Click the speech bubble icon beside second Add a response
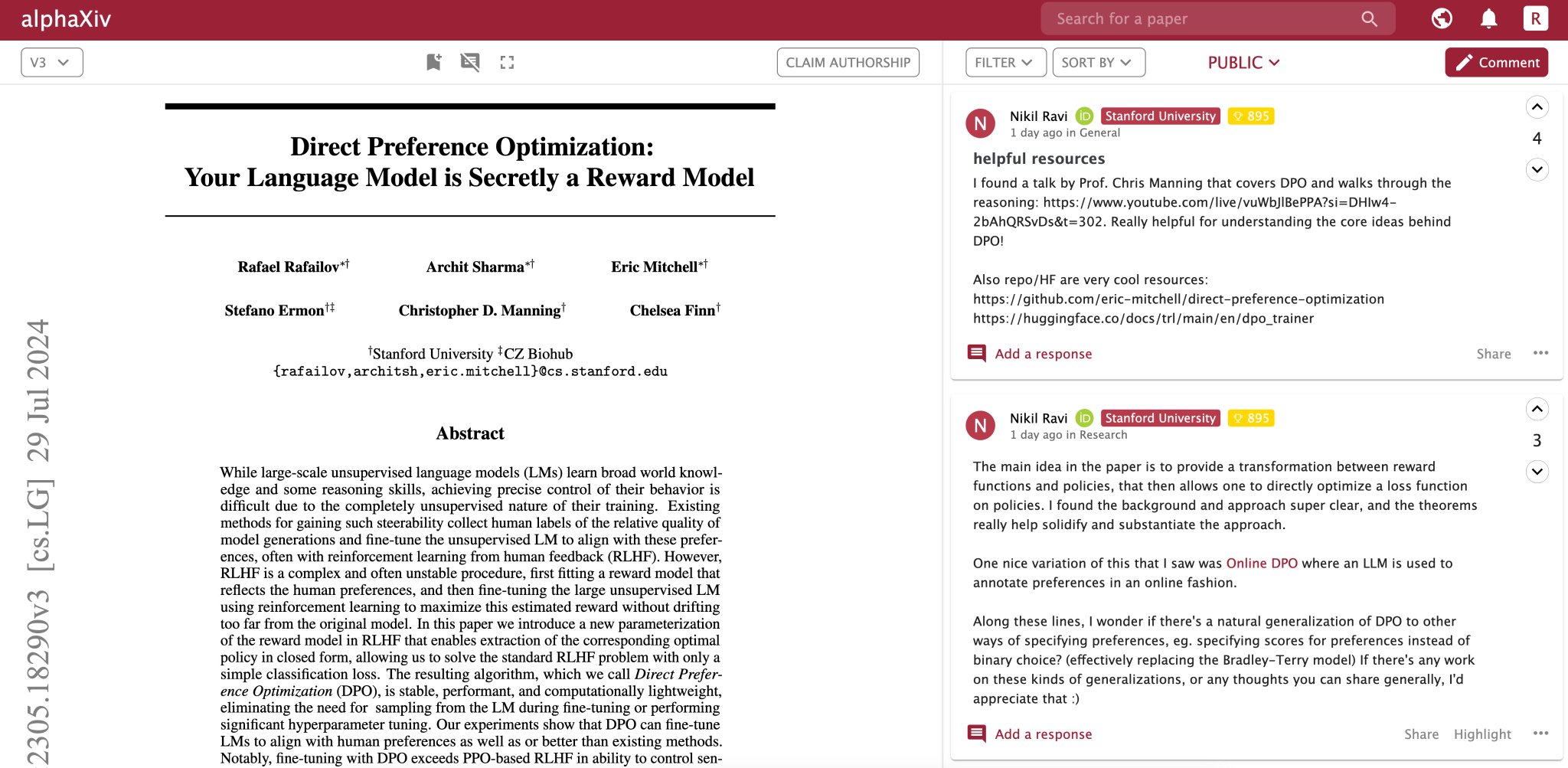This screenshot has height=768, width=1568. click(976, 734)
